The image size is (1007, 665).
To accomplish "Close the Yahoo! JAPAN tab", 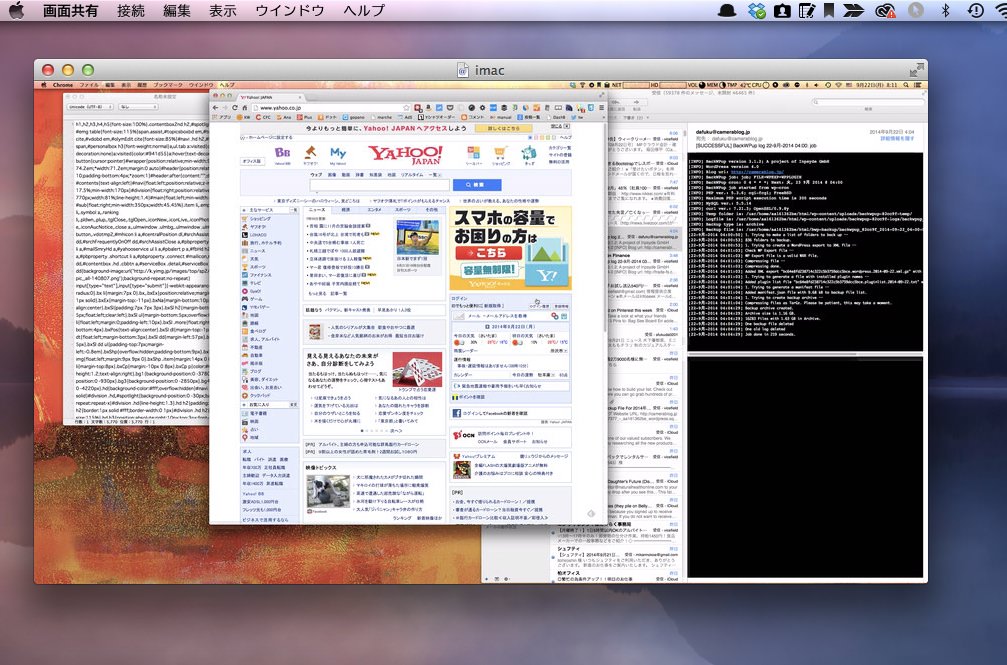I will (x=299, y=98).
